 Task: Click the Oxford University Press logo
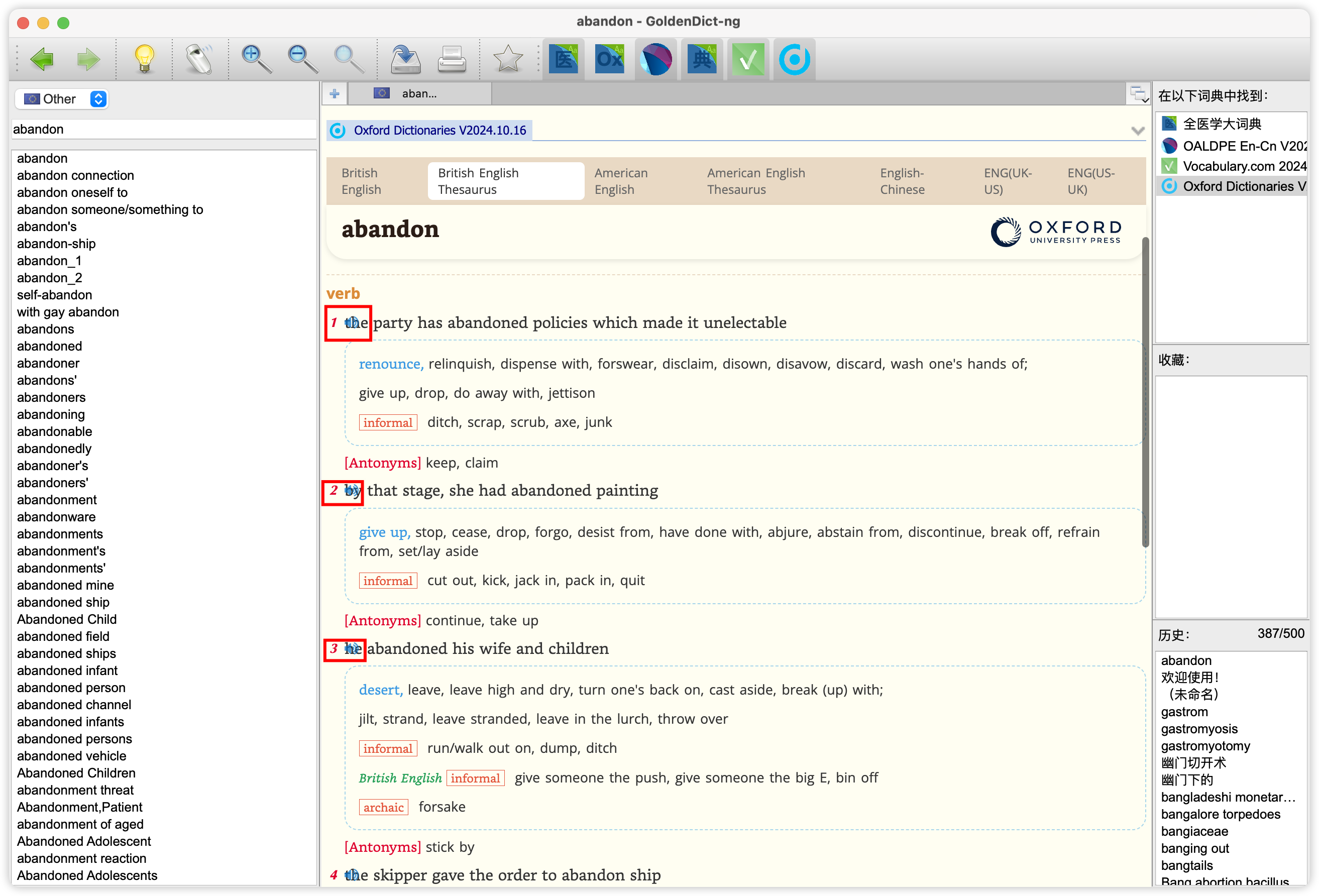[1056, 232]
